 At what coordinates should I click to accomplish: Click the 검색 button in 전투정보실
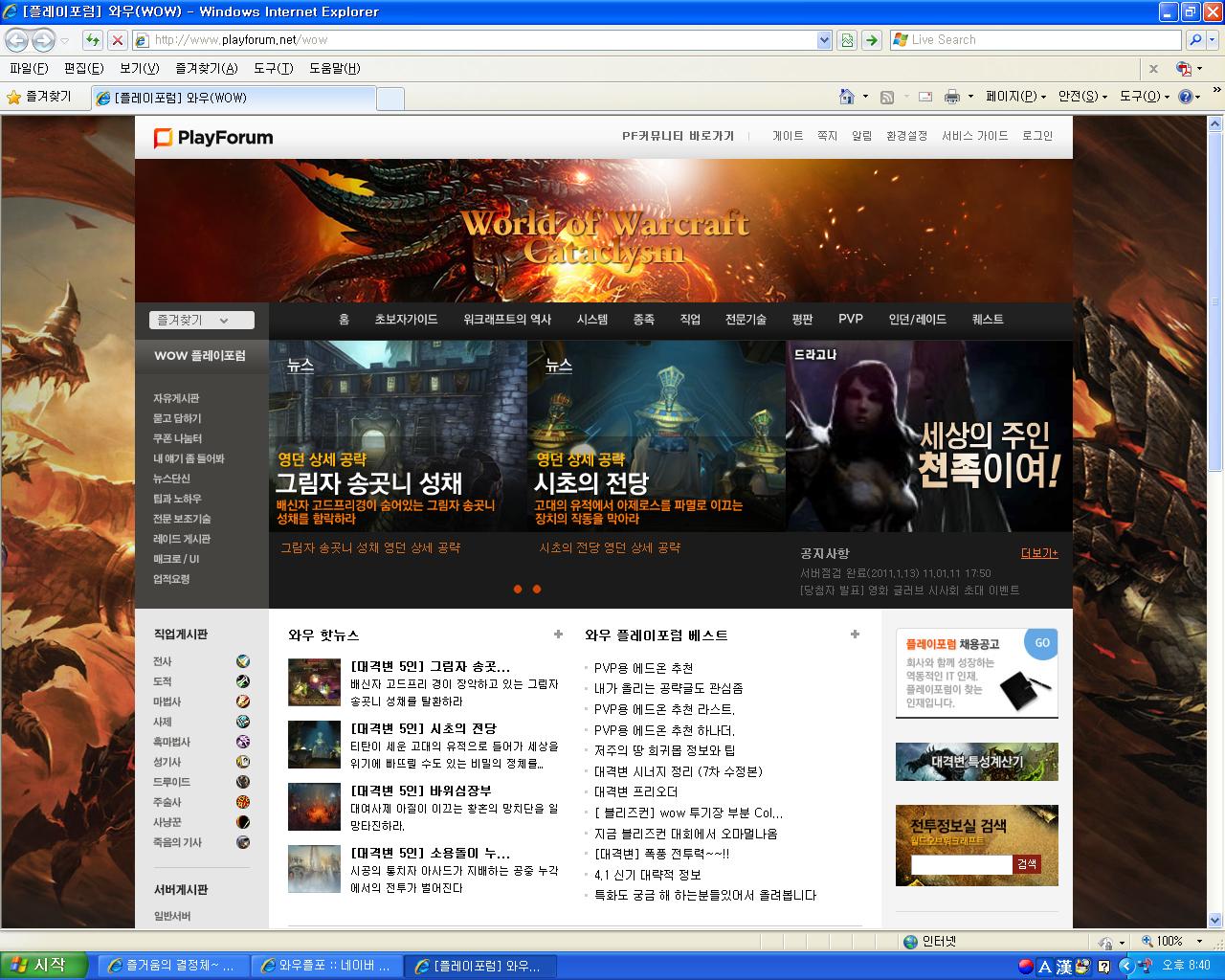1027,864
